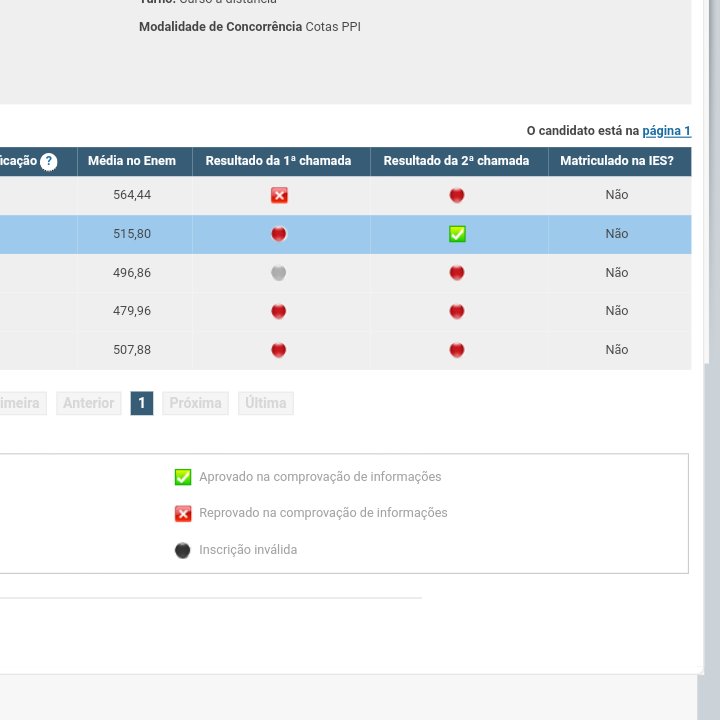This screenshot has height=720, width=720.
Task: Select the highlighted 515,80 score cell
Action: coord(135,234)
